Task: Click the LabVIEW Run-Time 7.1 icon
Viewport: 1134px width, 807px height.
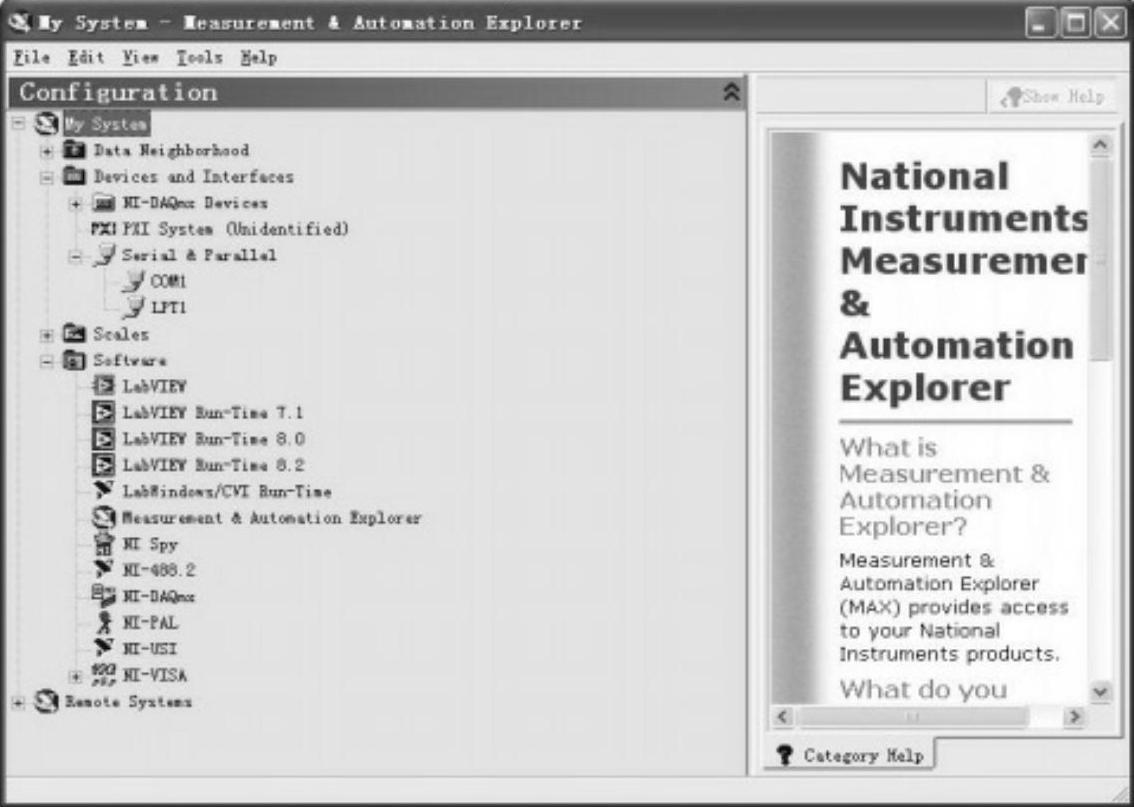Action: pos(103,412)
